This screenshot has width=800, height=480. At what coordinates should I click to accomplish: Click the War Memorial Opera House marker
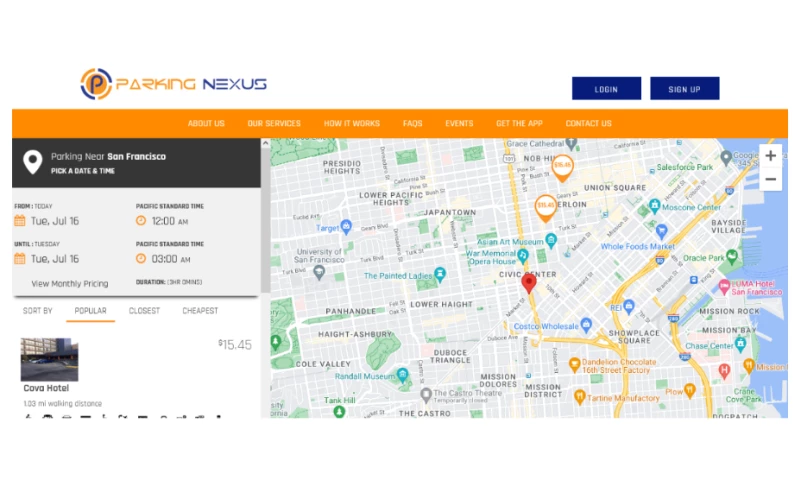pos(522,255)
